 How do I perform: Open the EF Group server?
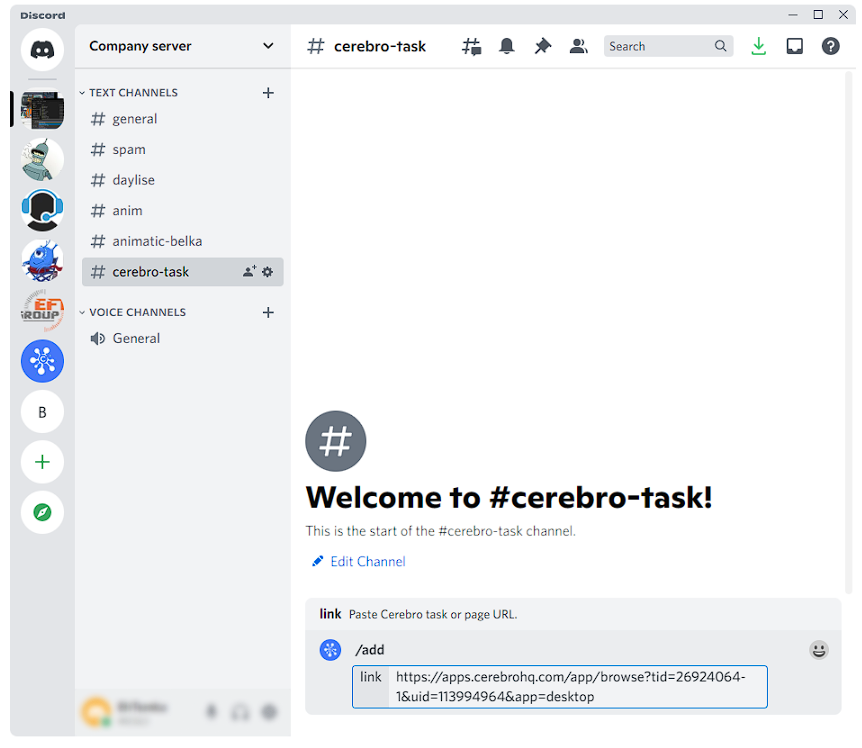pyautogui.click(x=42, y=311)
